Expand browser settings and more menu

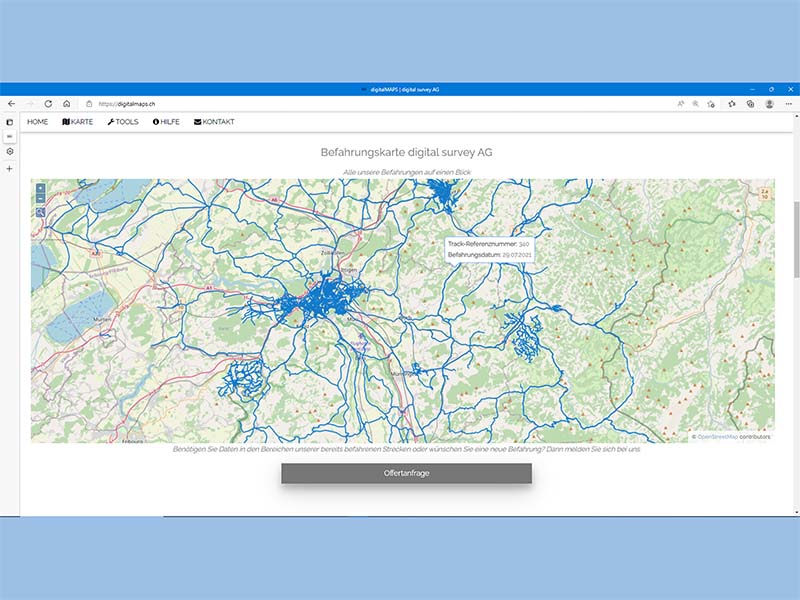[787, 103]
